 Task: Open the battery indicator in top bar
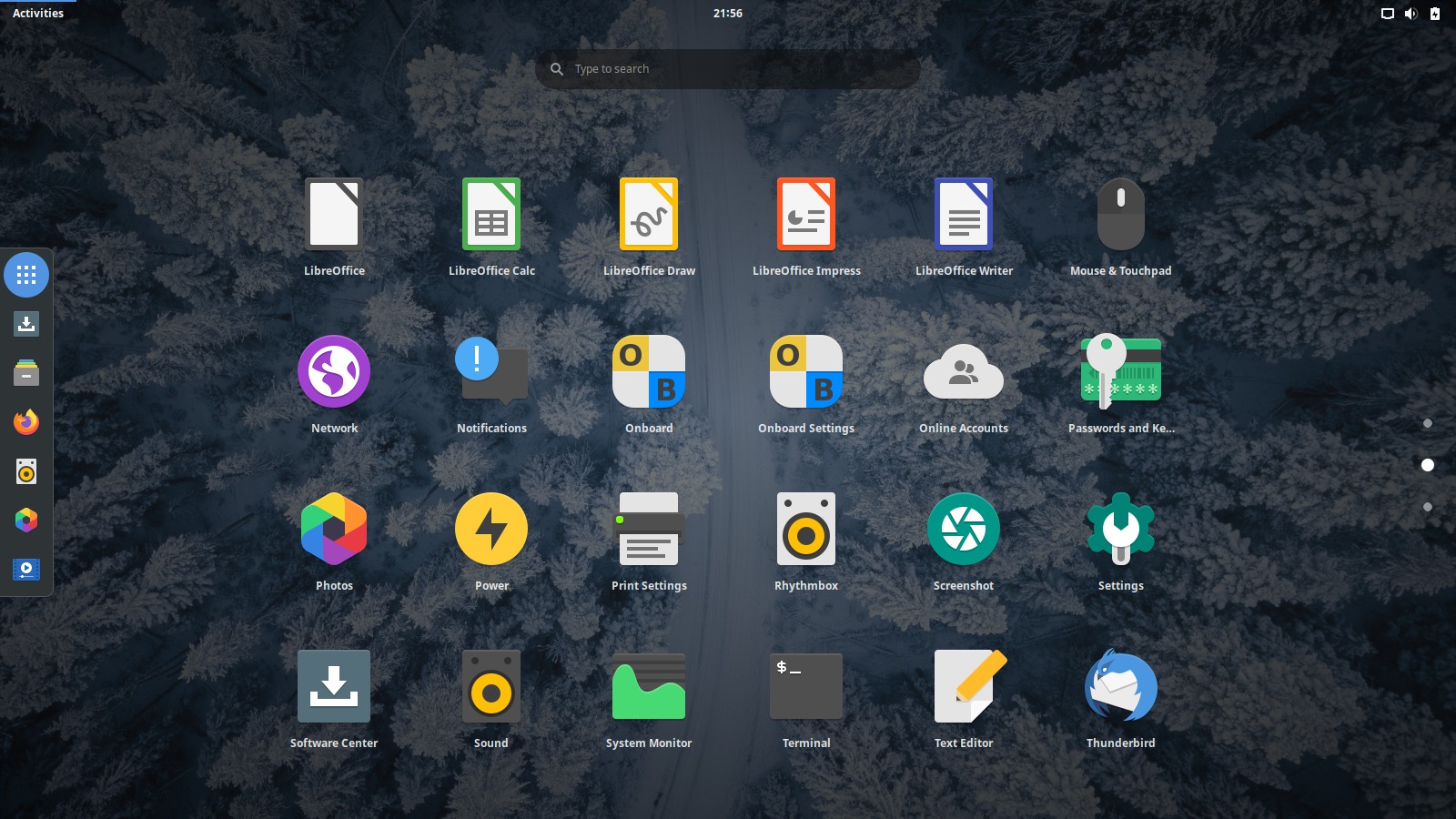click(x=1435, y=14)
